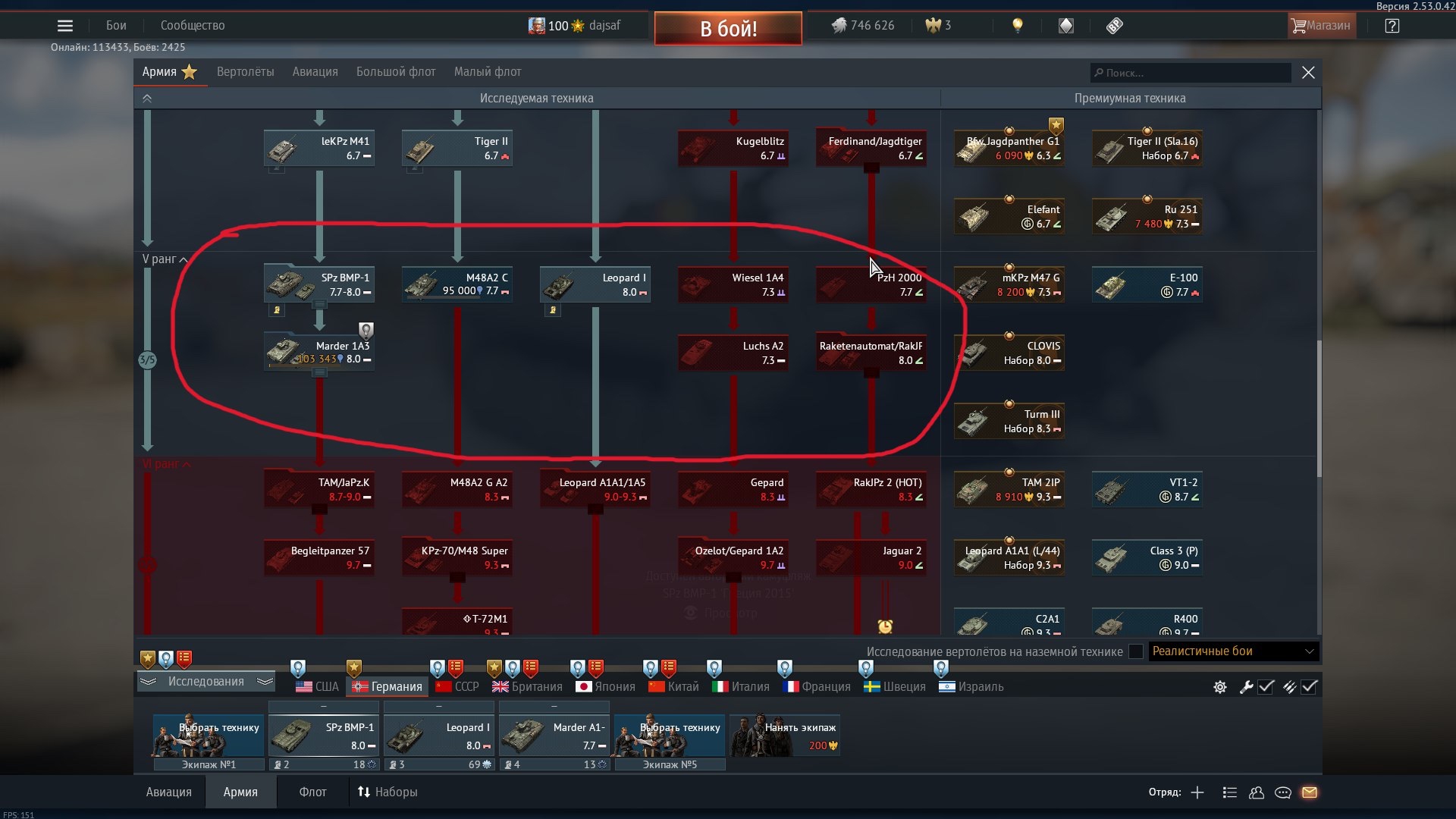Open the hamburger main menu

(65, 26)
